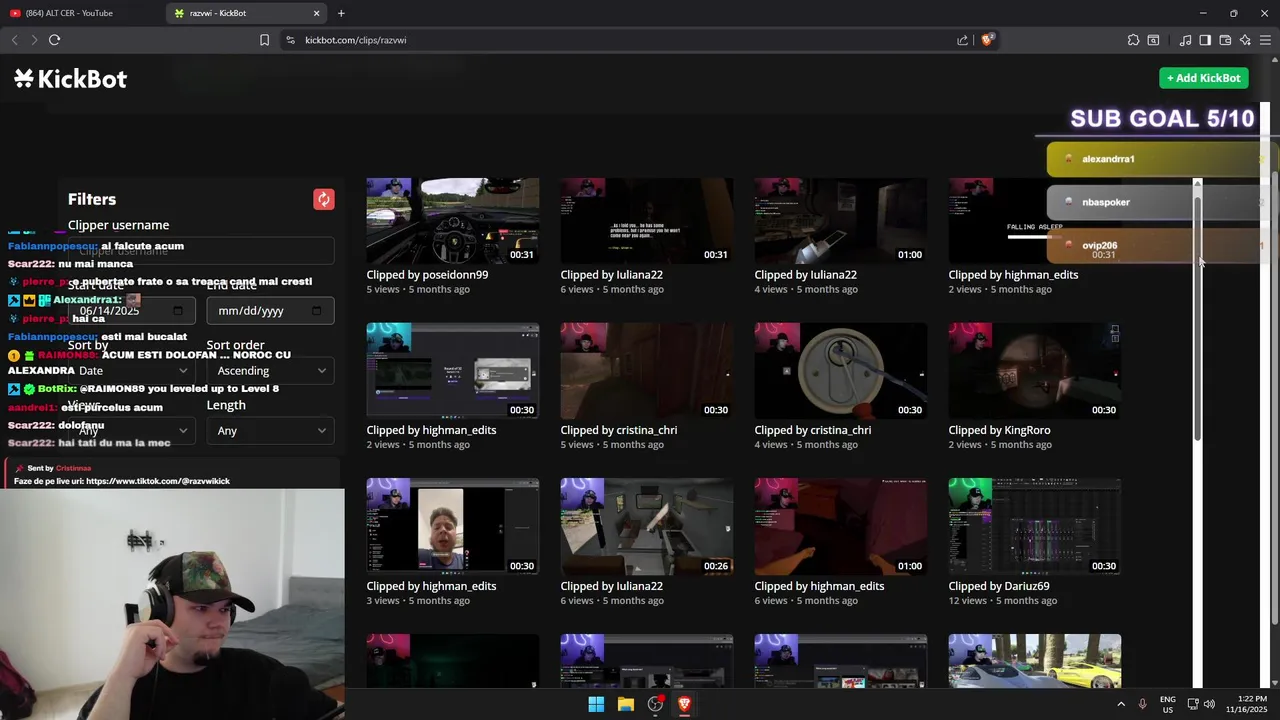Play Iuliana22's 00:26 clip thumbnail
The width and height of the screenshot is (1280, 720).
click(646, 526)
